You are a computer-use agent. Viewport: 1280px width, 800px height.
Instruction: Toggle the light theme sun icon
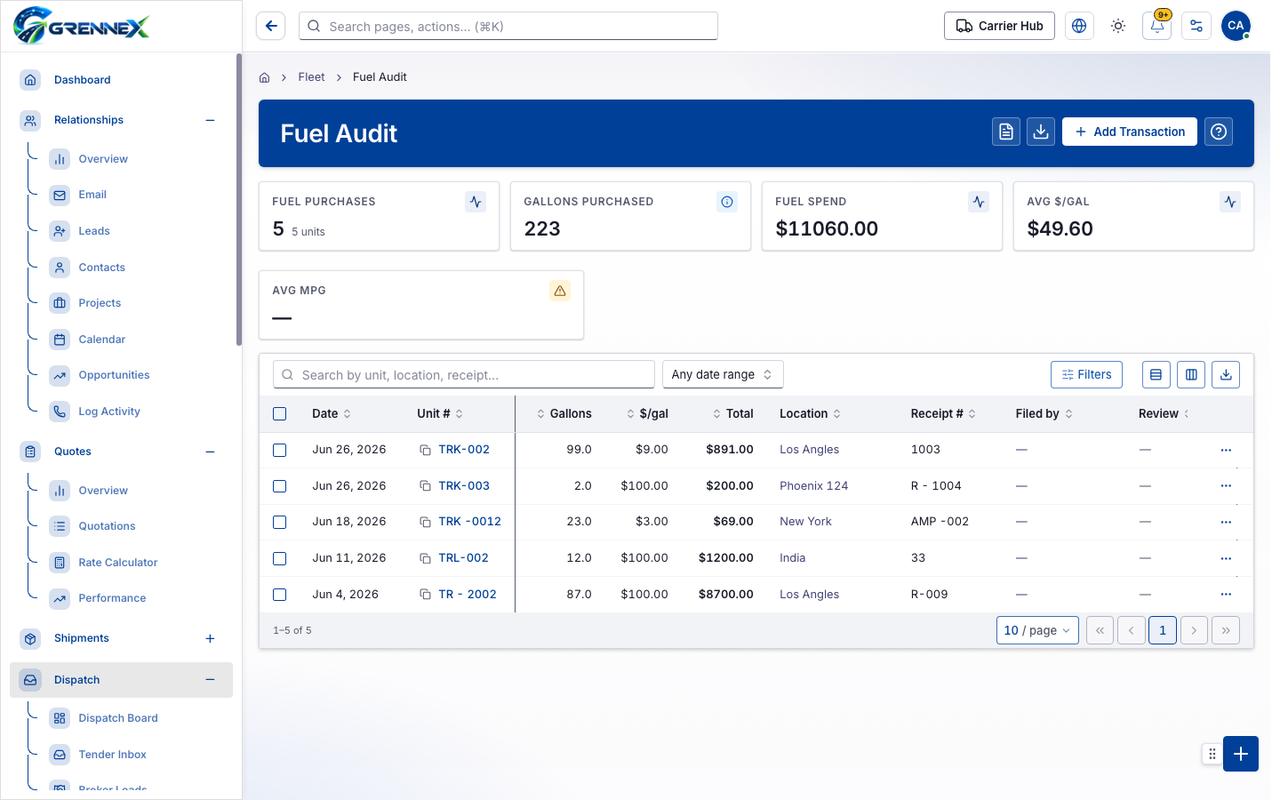tap(1118, 26)
